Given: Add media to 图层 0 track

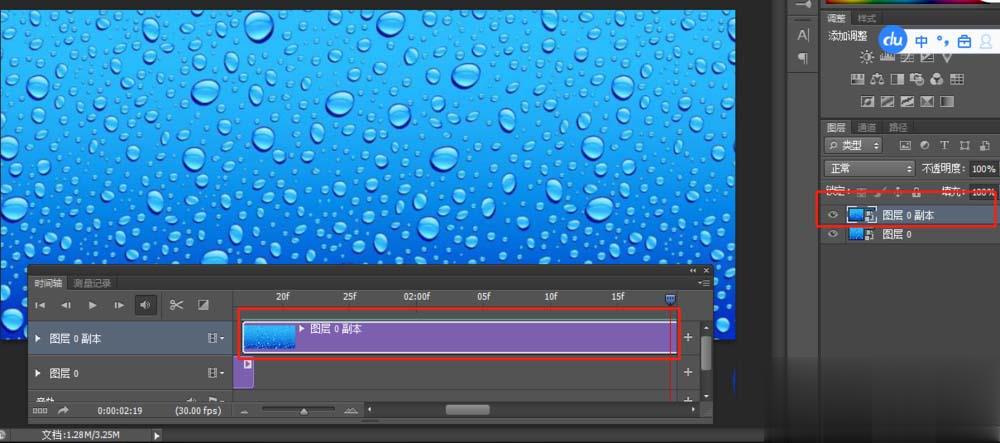Looking at the screenshot, I should pyautogui.click(x=688, y=372).
